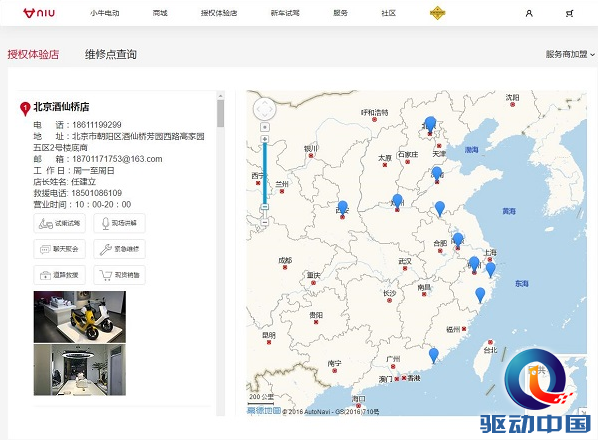
Task: Click the blue pin left of 东海 label
Action: tap(480, 295)
